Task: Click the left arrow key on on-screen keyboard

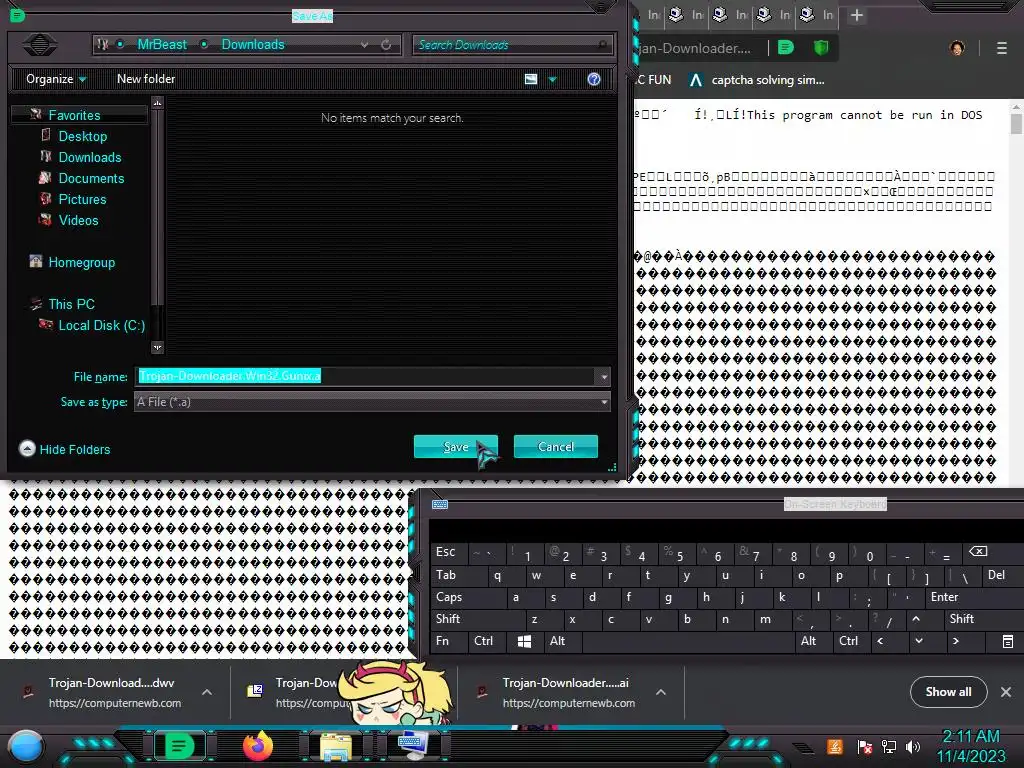Action: [x=880, y=641]
